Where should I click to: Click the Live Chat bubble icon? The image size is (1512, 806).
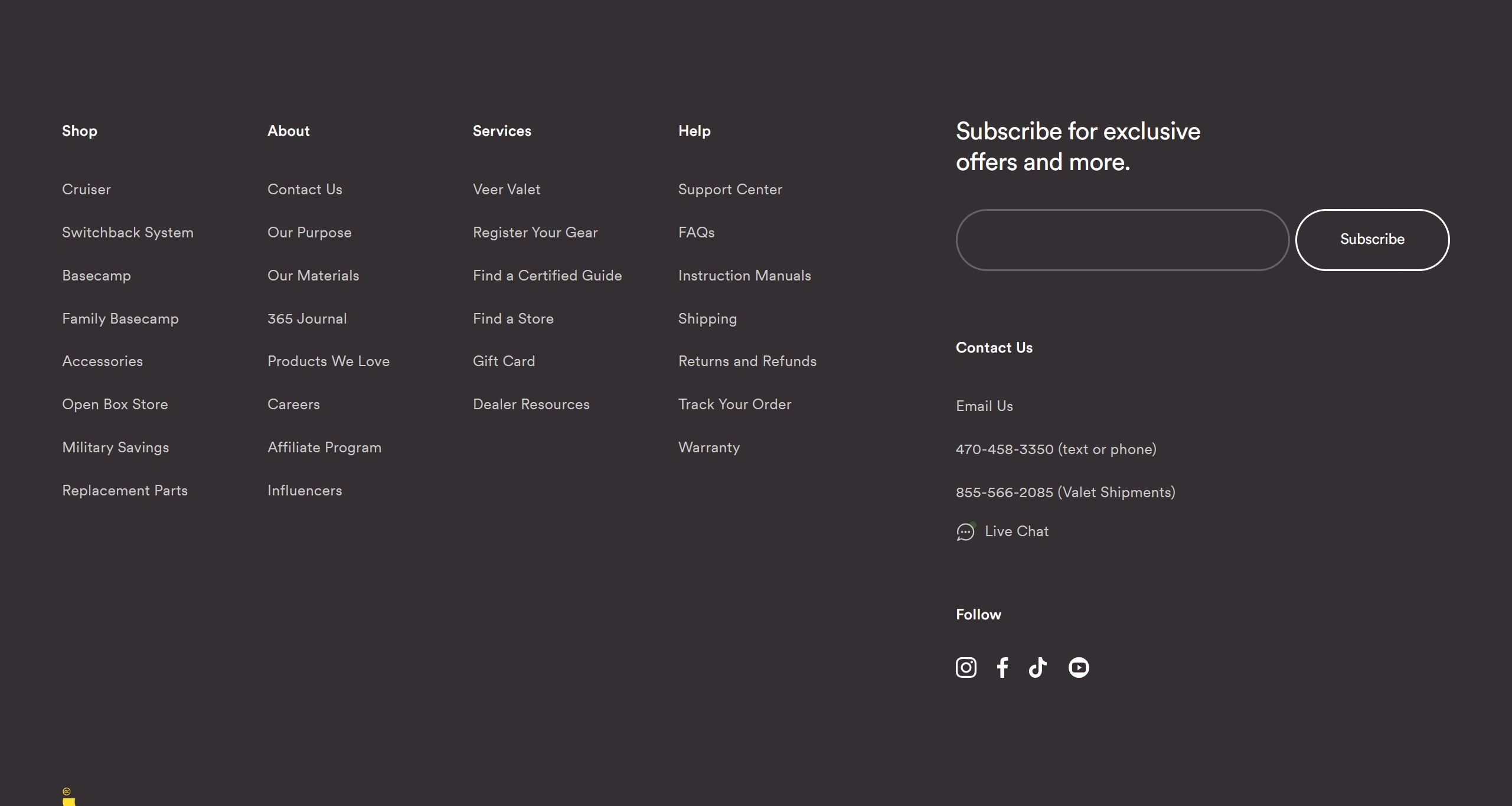(x=965, y=532)
